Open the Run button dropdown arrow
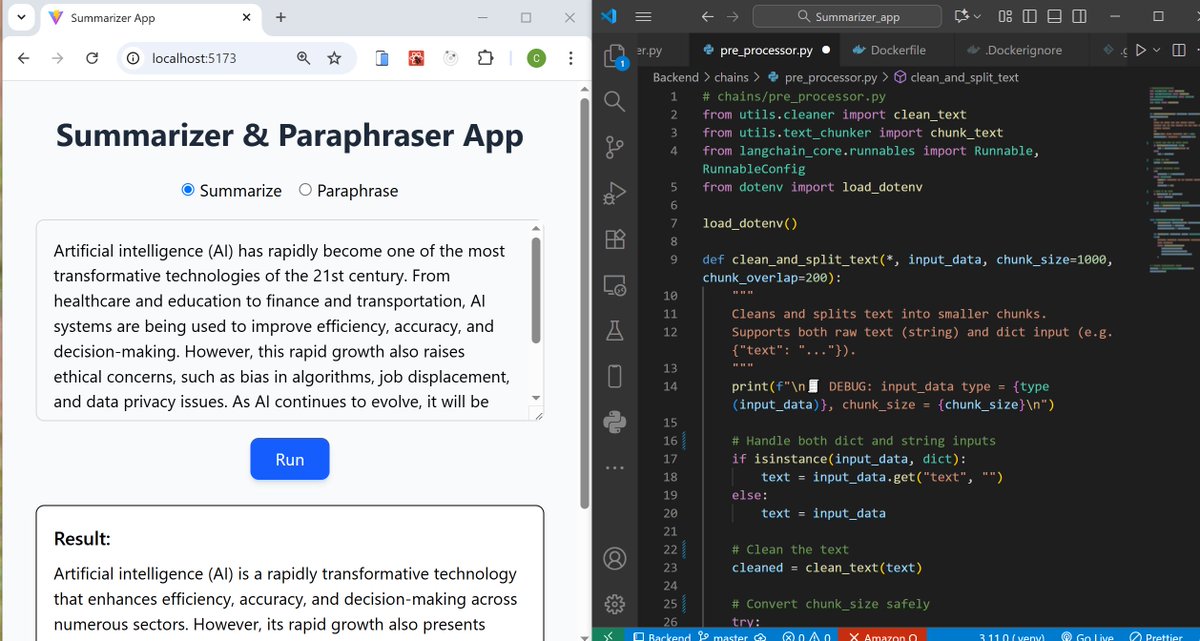1200x641 pixels. pyautogui.click(x=1155, y=49)
